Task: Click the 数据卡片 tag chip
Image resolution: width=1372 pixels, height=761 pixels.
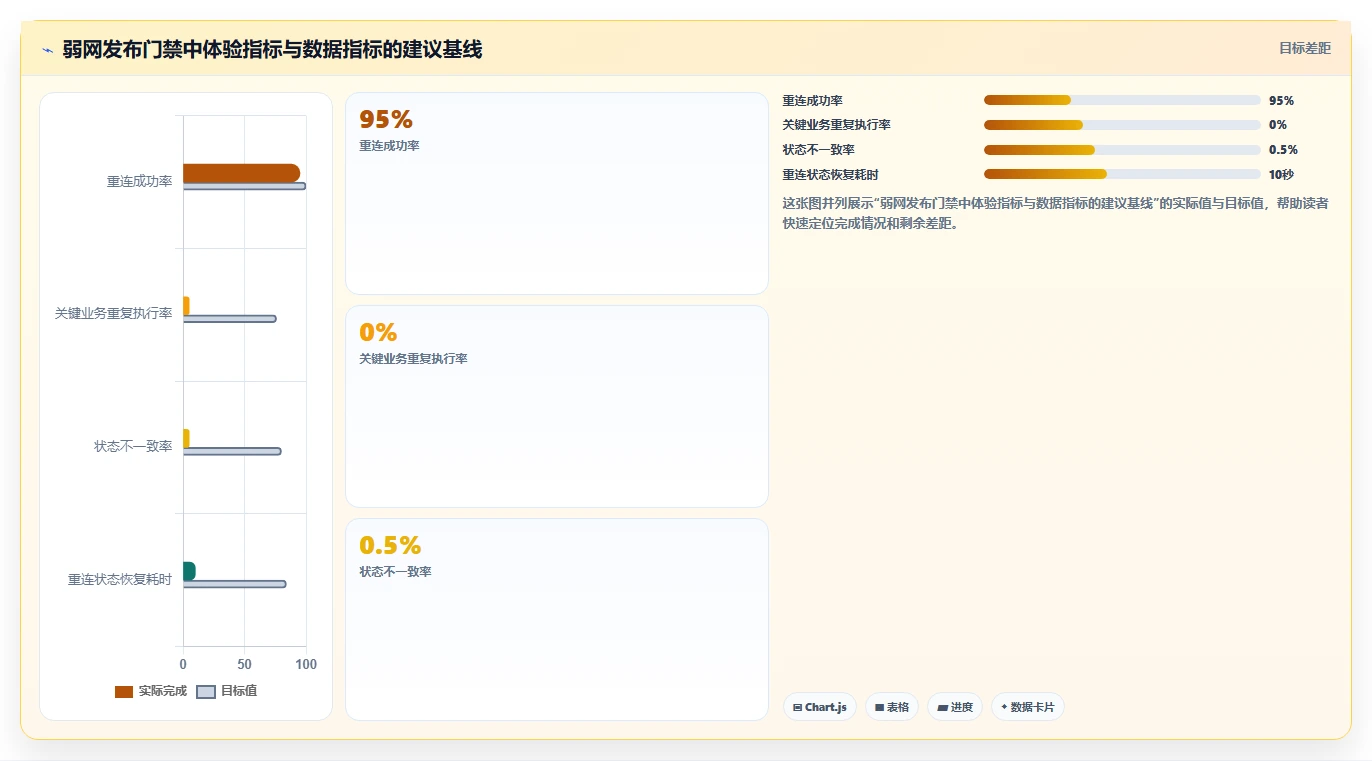Action: [1028, 707]
